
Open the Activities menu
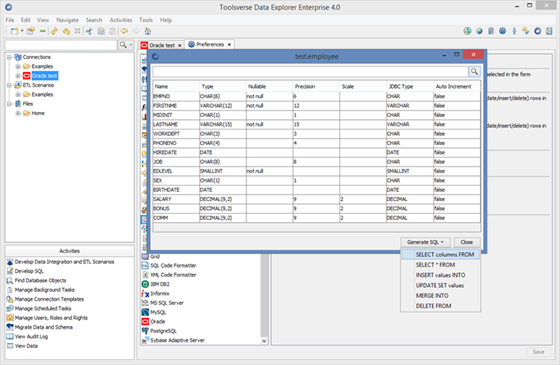tap(121, 20)
